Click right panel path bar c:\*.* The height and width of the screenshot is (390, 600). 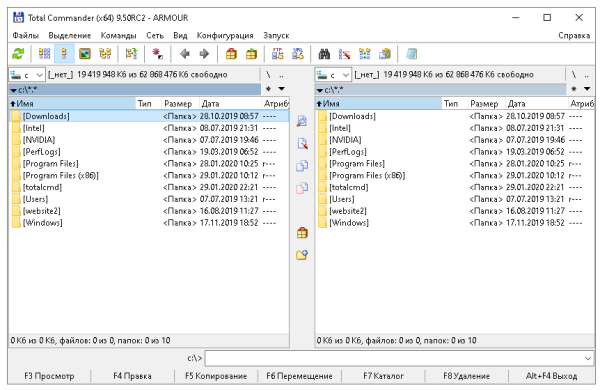tap(441, 90)
